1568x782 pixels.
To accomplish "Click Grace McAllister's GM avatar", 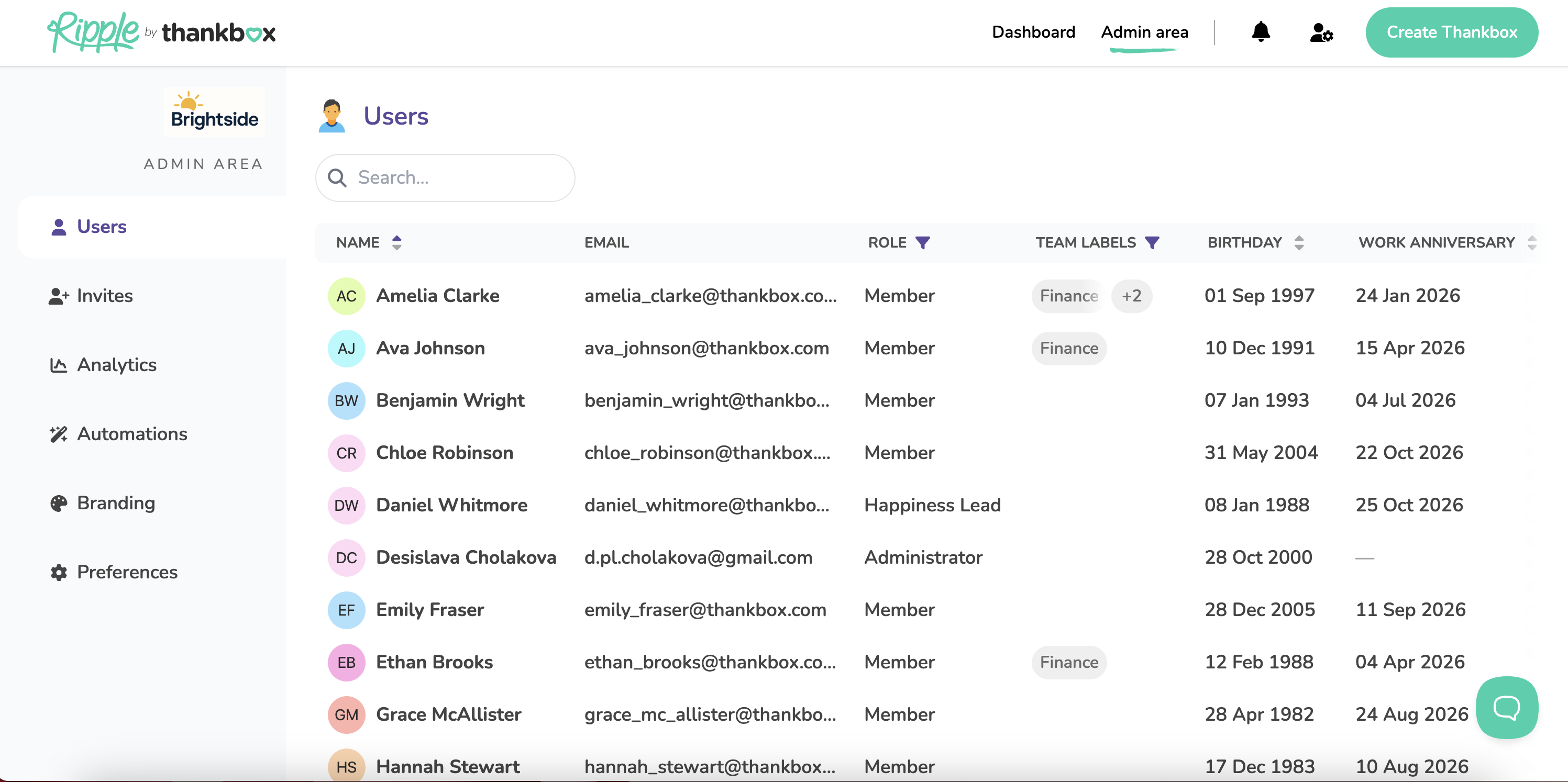I will pyautogui.click(x=346, y=714).
